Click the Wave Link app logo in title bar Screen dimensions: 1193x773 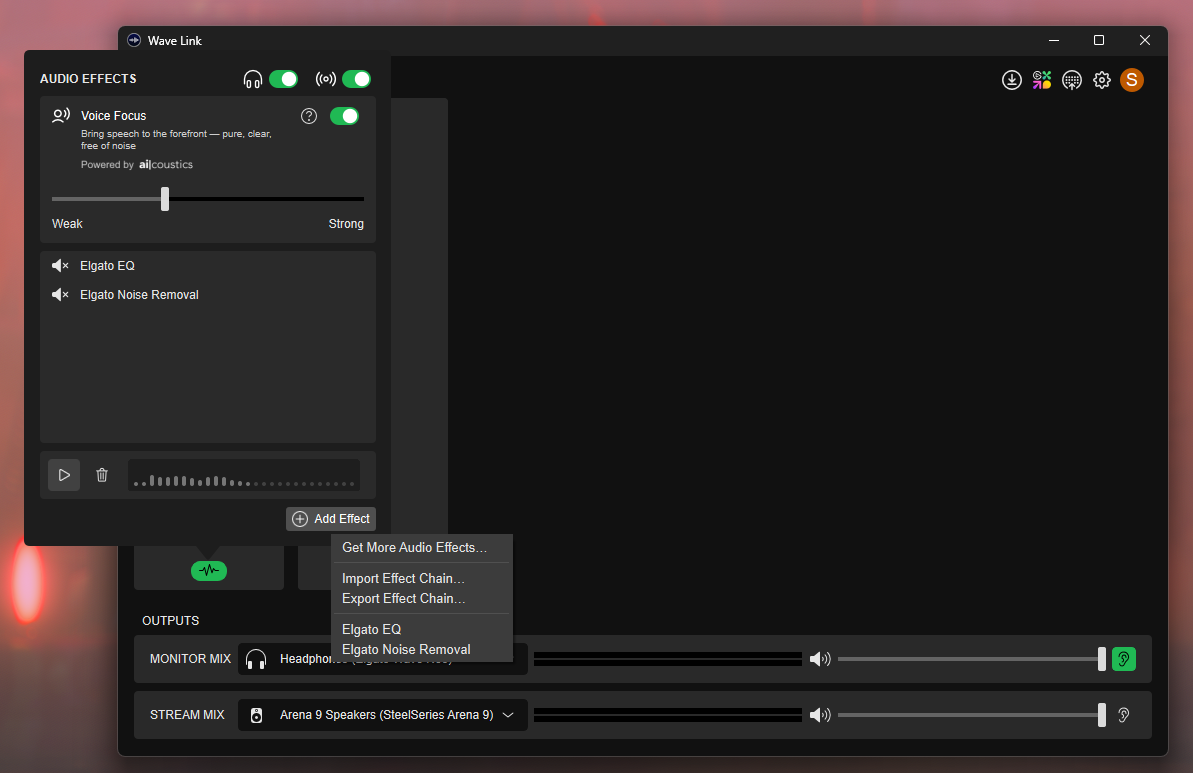(x=134, y=40)
